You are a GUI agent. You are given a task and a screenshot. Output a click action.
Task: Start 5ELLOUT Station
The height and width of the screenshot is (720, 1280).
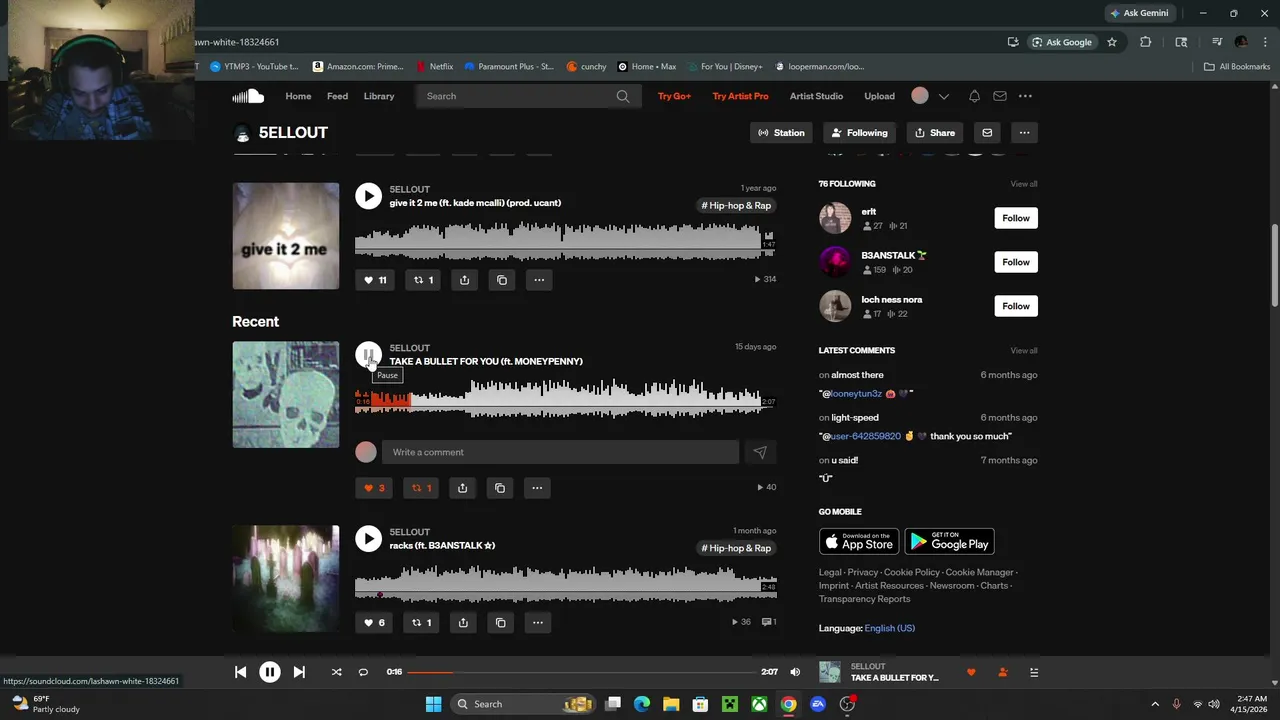click(x=781, y=133)
